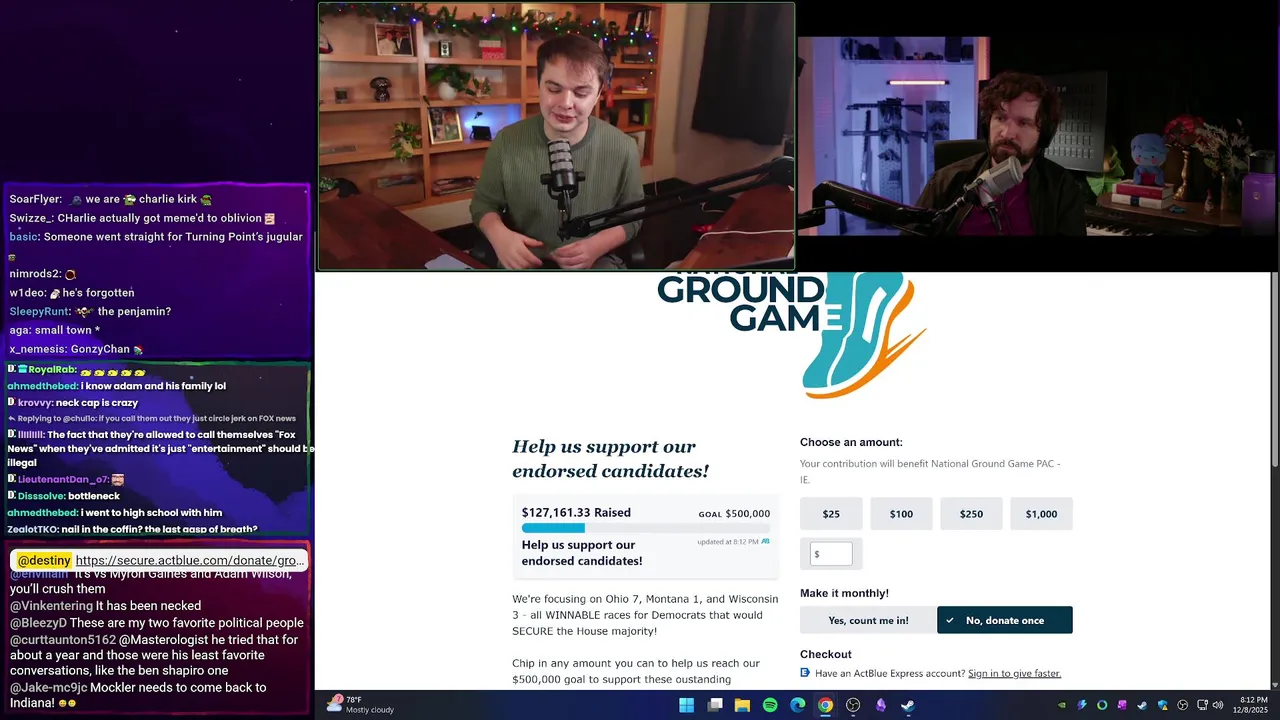Click the National Ground Game logo
The height and width of the screenshot is (720, 1280).
(791, 334)
